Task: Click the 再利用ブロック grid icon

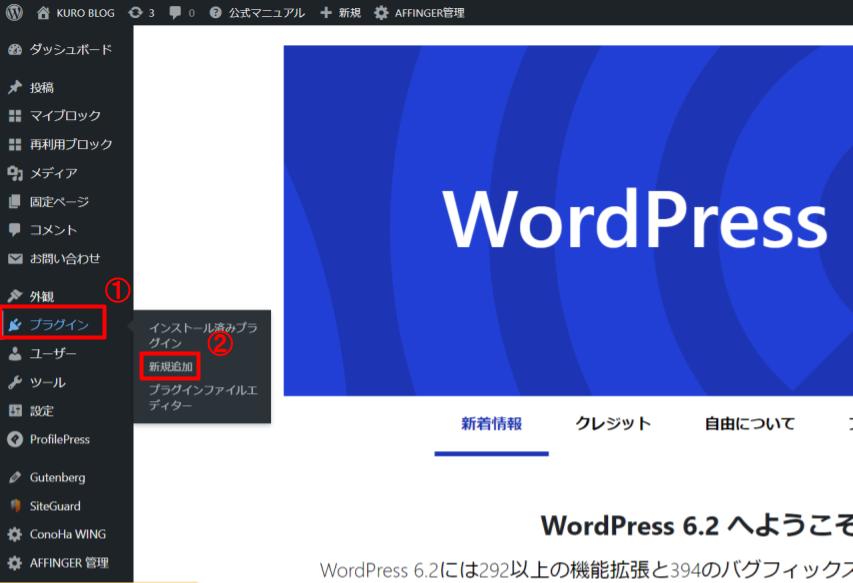Action: (x=15, y=145)
